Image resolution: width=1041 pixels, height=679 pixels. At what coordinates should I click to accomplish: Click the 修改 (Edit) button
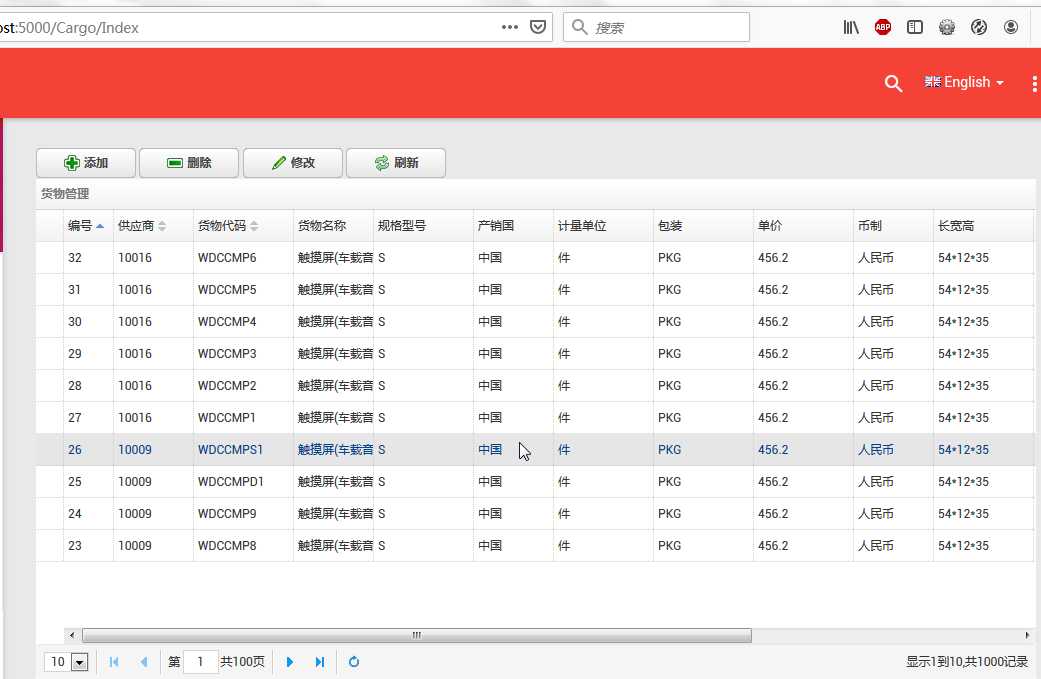tap(293, 163)
